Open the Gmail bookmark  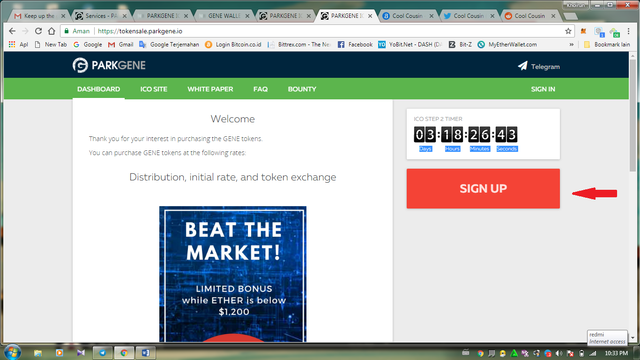[120, 44]
